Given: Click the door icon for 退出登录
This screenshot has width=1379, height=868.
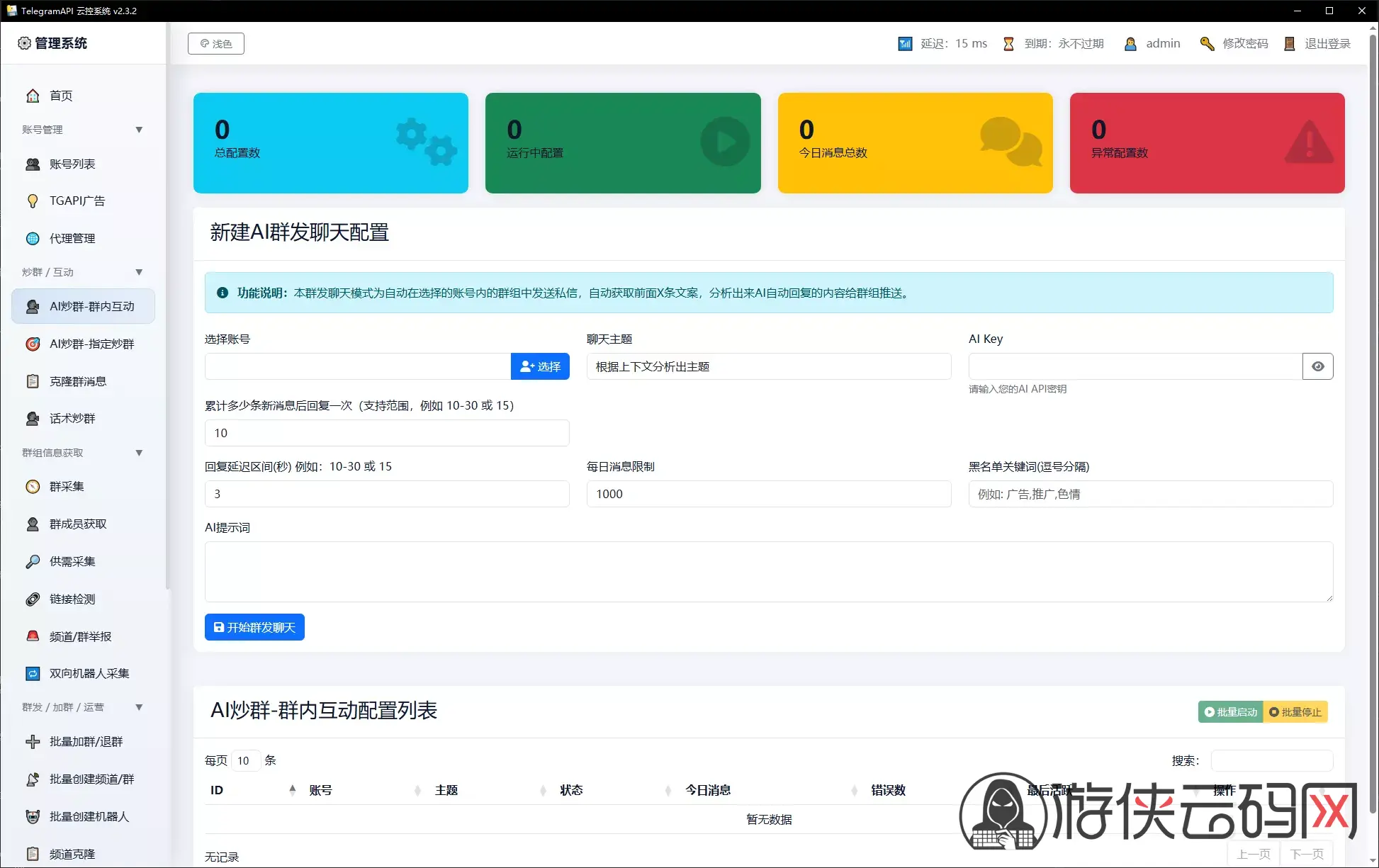Looking at the screenshot, I should pos(1290,44).
